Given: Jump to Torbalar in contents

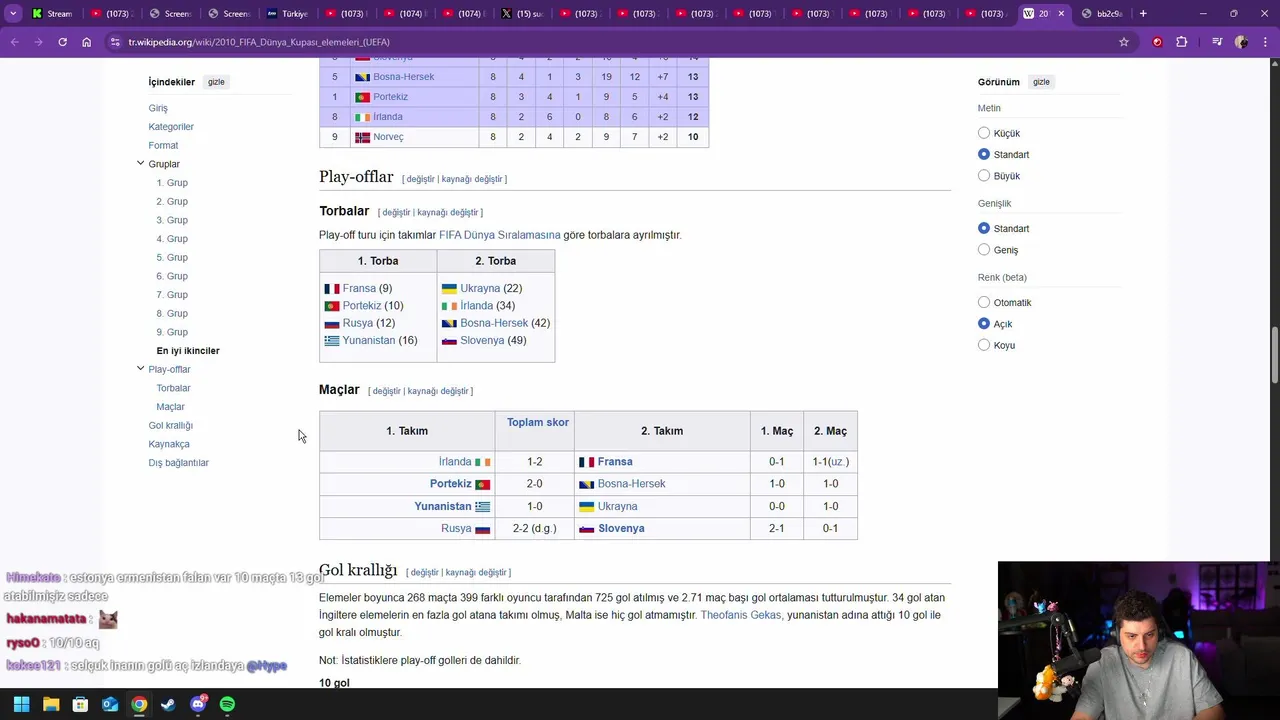Looking at the screenshot, I should 173,388.
